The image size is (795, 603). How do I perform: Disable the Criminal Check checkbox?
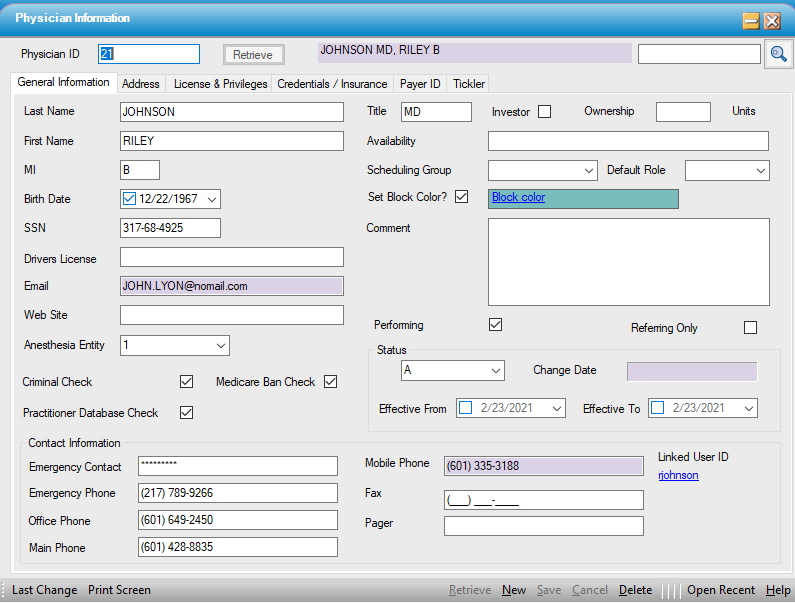(186, 382)
